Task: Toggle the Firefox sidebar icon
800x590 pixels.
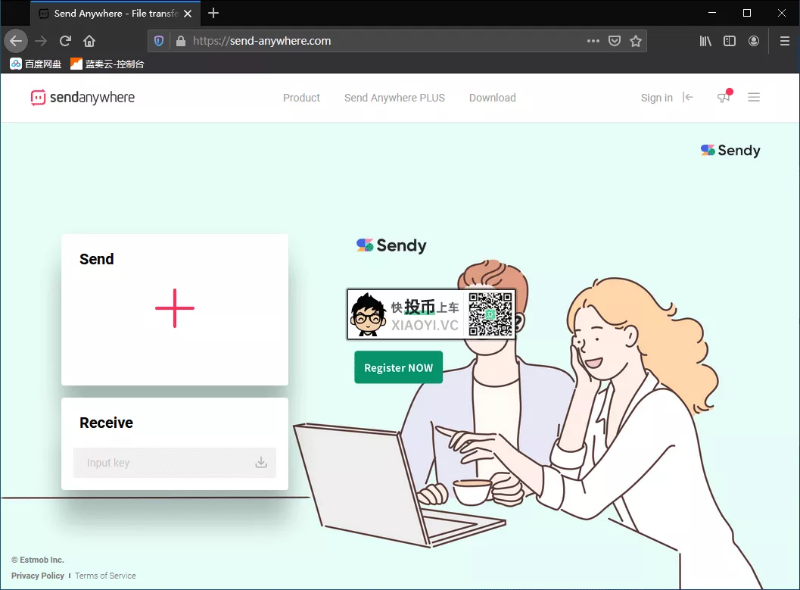Action: pos(730,41)
